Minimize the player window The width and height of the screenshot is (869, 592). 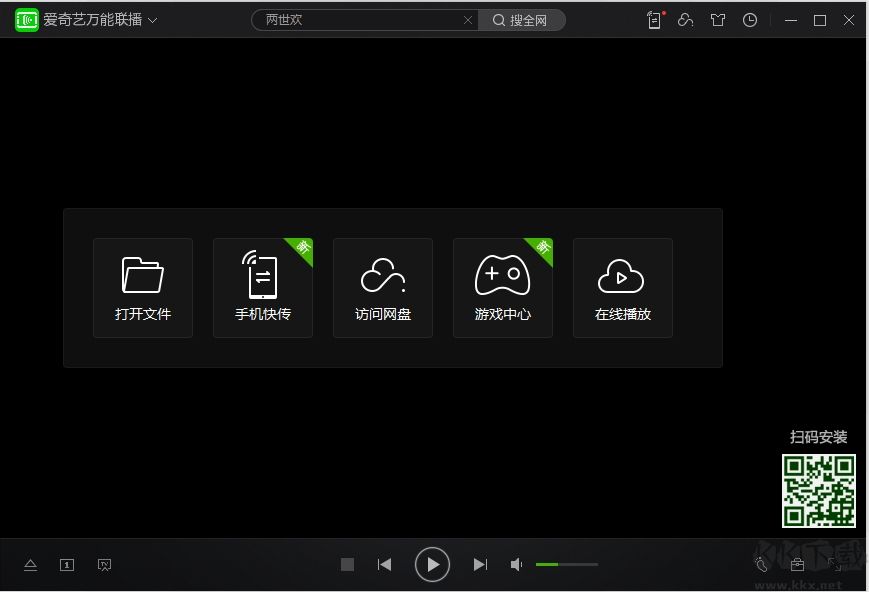point(791,20)
